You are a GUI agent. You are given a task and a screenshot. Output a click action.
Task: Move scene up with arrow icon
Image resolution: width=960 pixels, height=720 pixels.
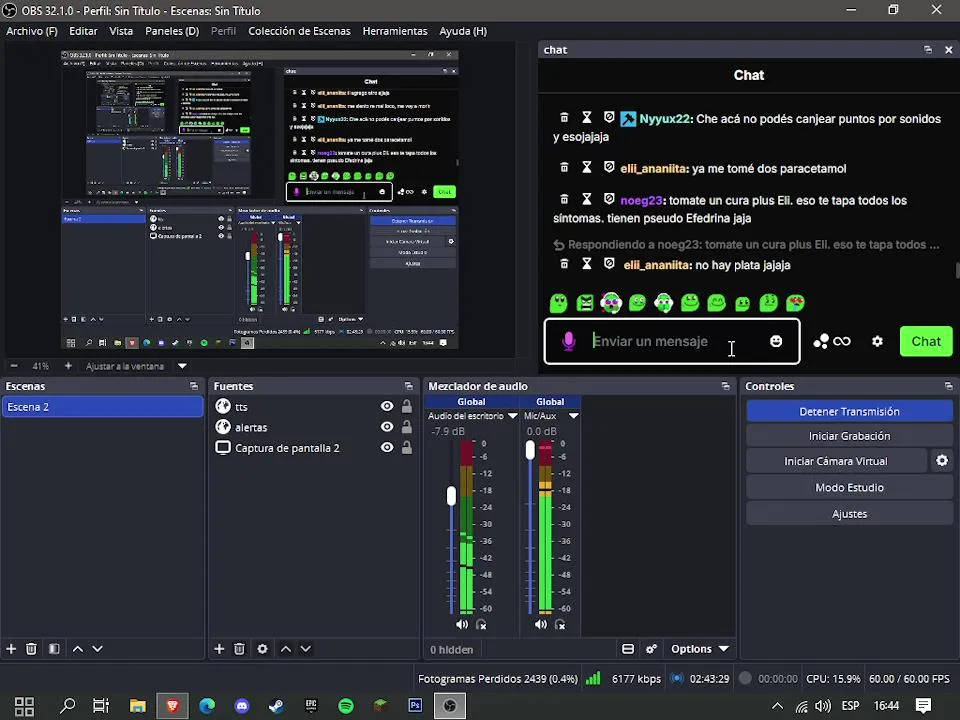78,648
